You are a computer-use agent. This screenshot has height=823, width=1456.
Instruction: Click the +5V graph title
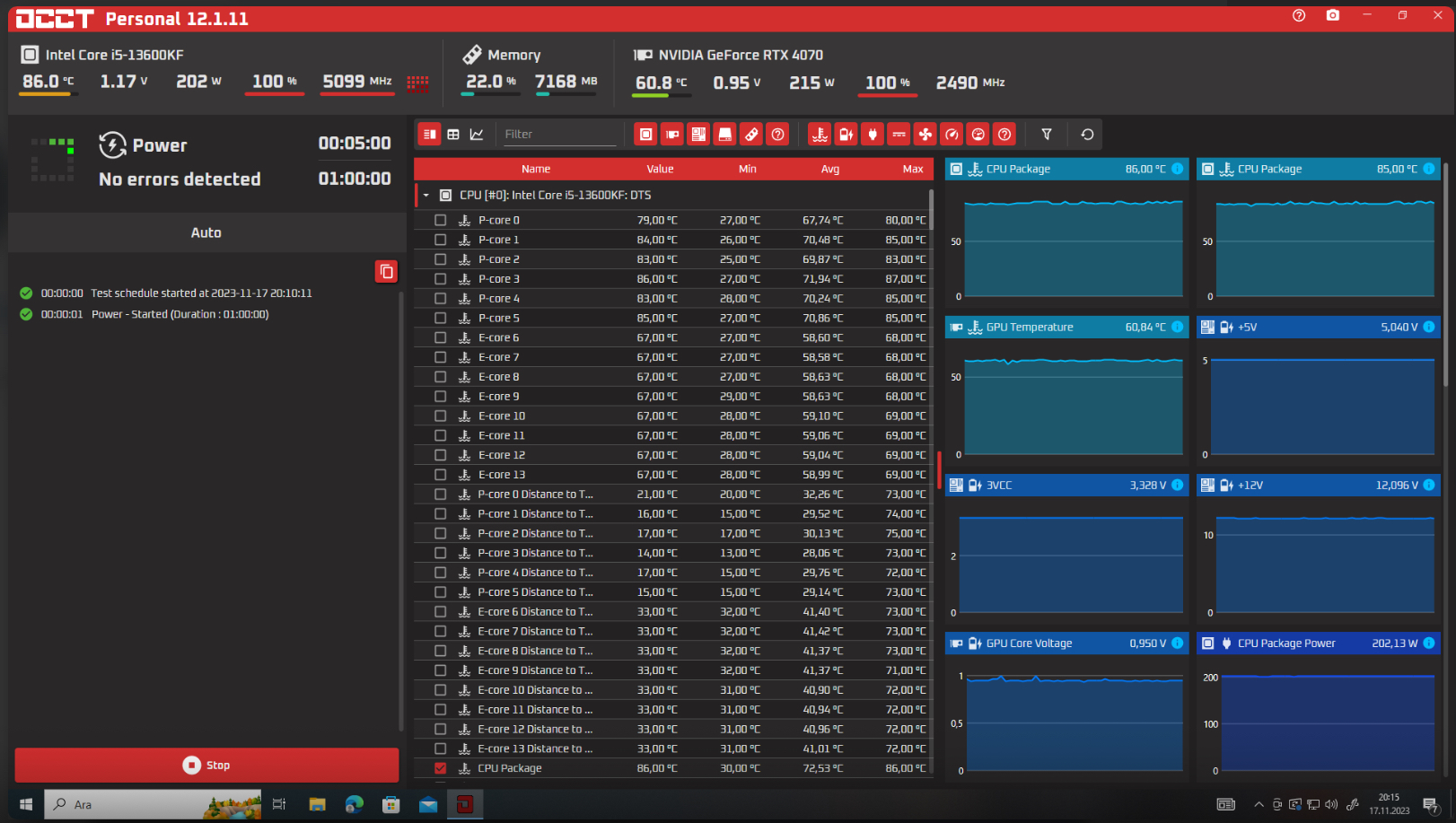coord(1248,327)
